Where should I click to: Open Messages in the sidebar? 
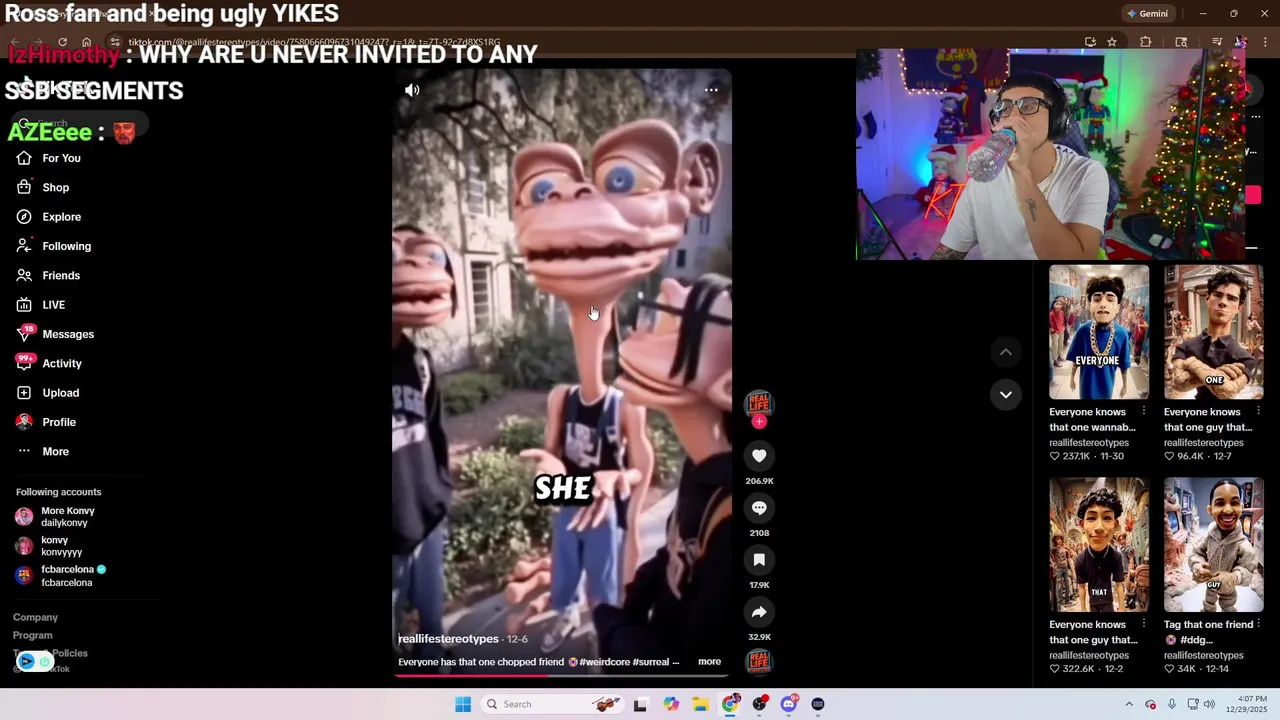coord(55,334)
